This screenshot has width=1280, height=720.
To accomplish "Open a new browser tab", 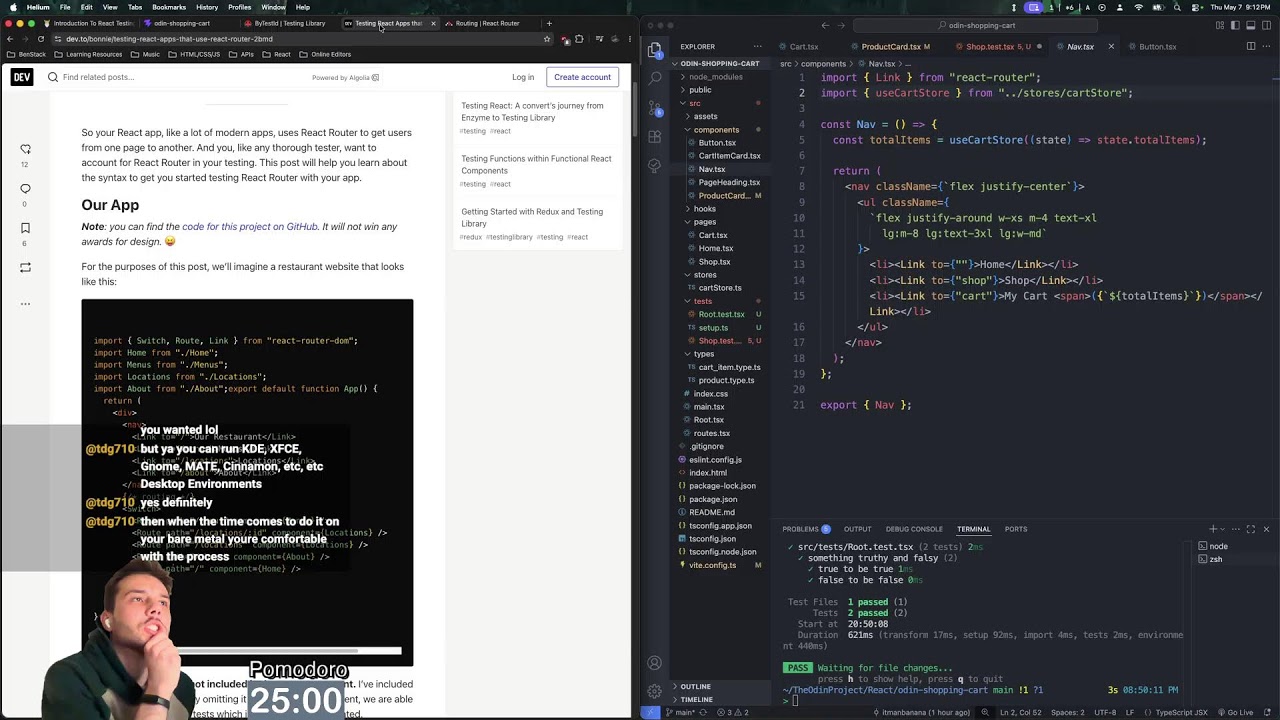I will (548, 23).
